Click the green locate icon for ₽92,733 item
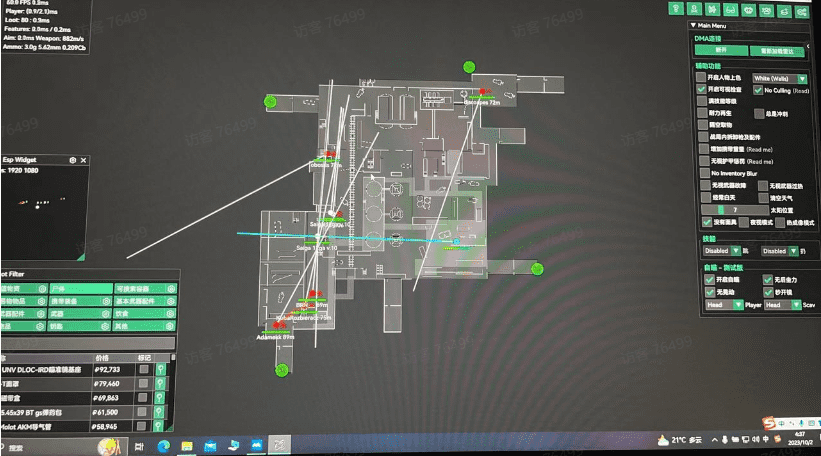821x456 pixels. [x=160, y=369]
